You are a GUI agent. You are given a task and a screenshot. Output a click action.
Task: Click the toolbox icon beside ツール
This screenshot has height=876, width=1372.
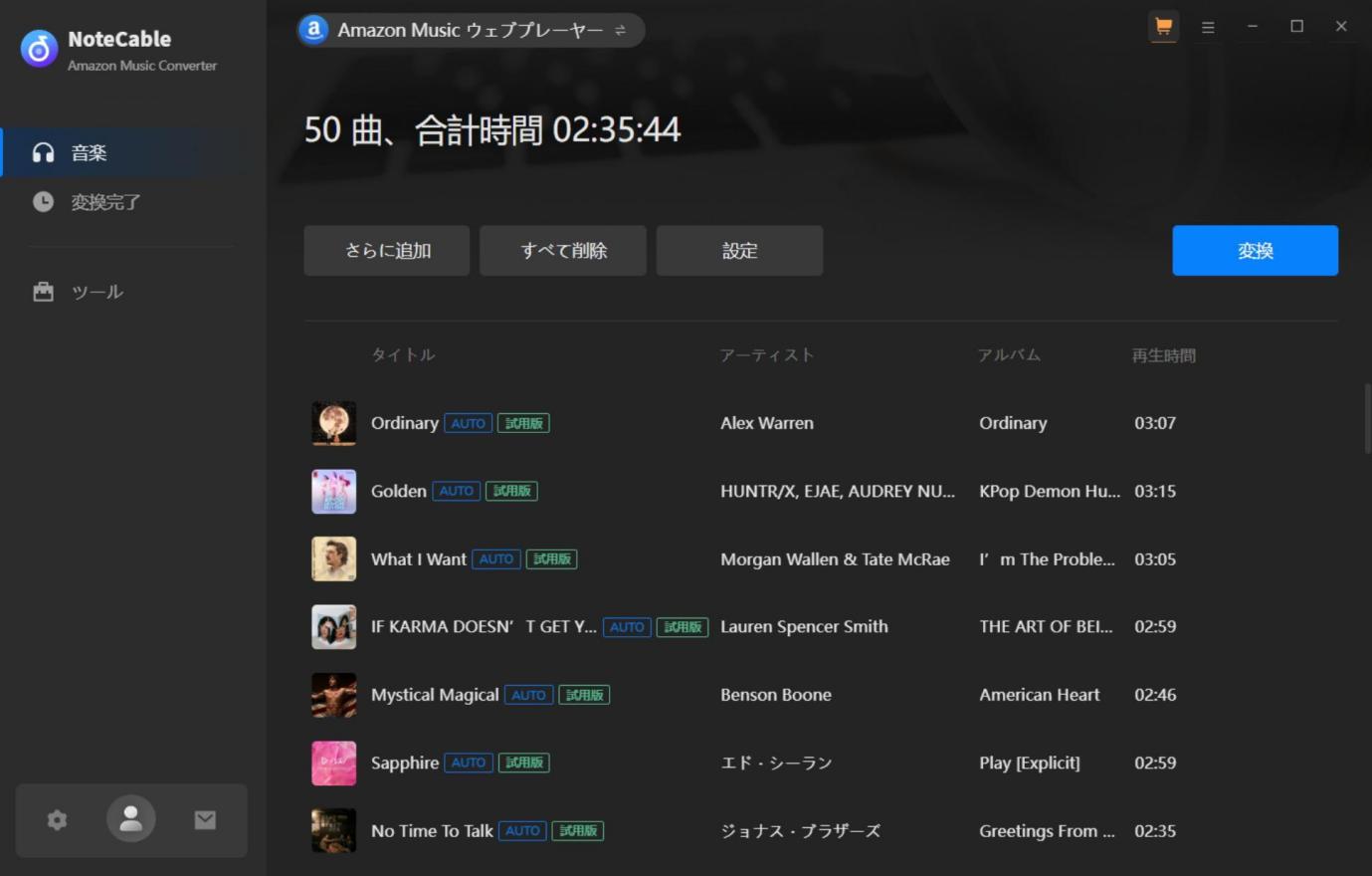pos(43,292)
